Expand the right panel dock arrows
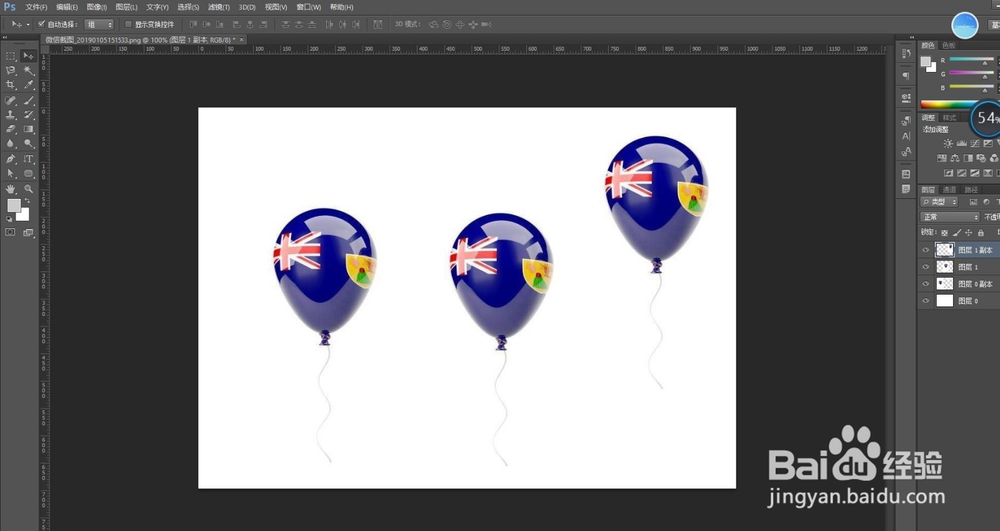 point(911,38)
